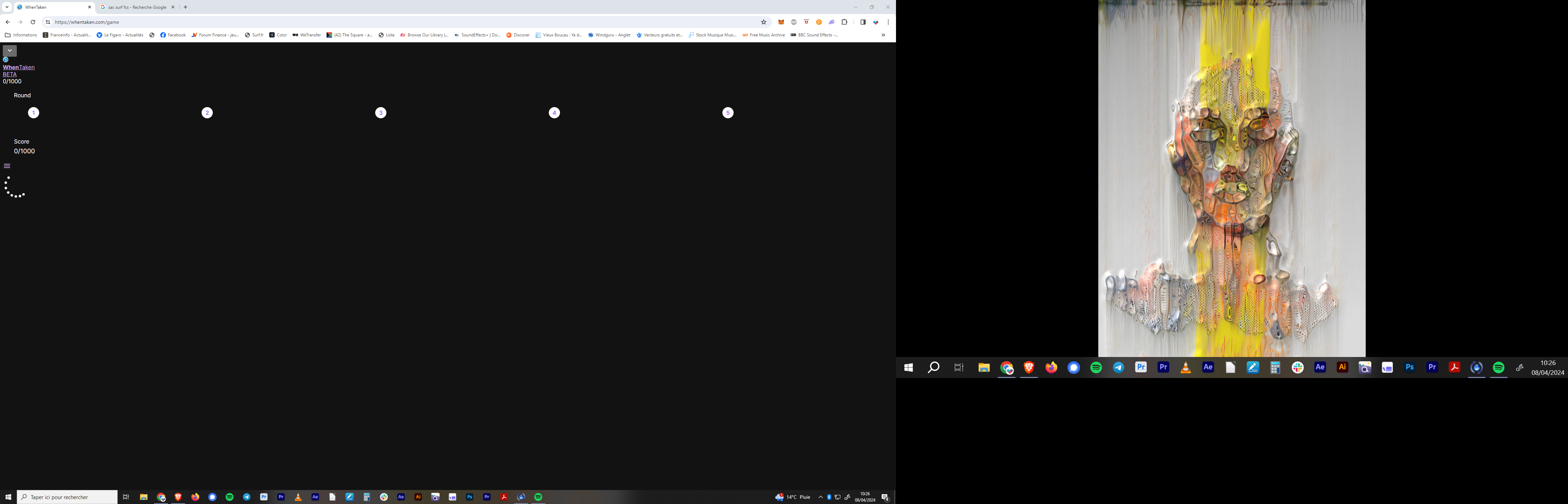Switch to 'sac surf fcs - Recherche Google' tab
Screen dimensions: 1568x504
click(x=138, y=7)
